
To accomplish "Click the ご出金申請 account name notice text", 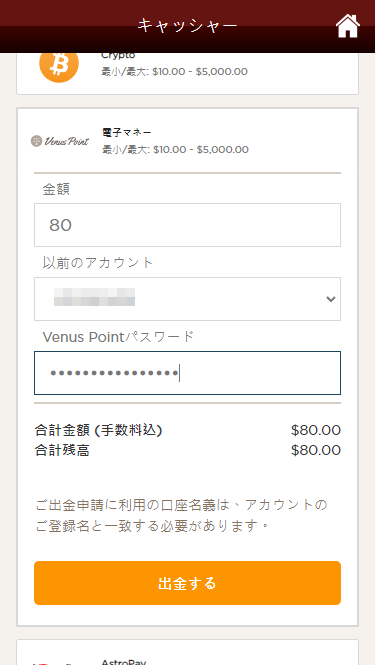I will (182, 516).
